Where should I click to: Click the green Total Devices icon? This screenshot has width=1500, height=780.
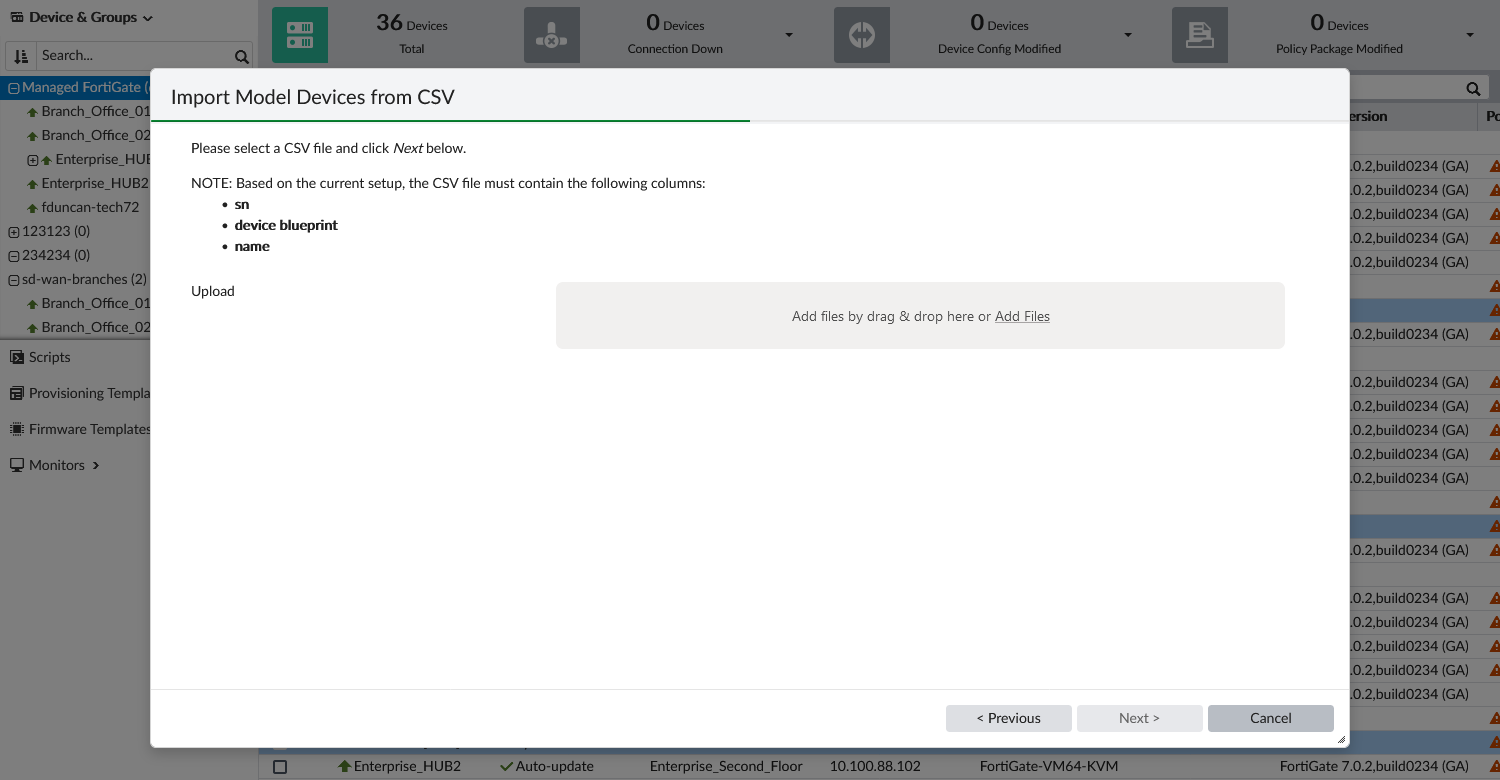tap(300, 35)
